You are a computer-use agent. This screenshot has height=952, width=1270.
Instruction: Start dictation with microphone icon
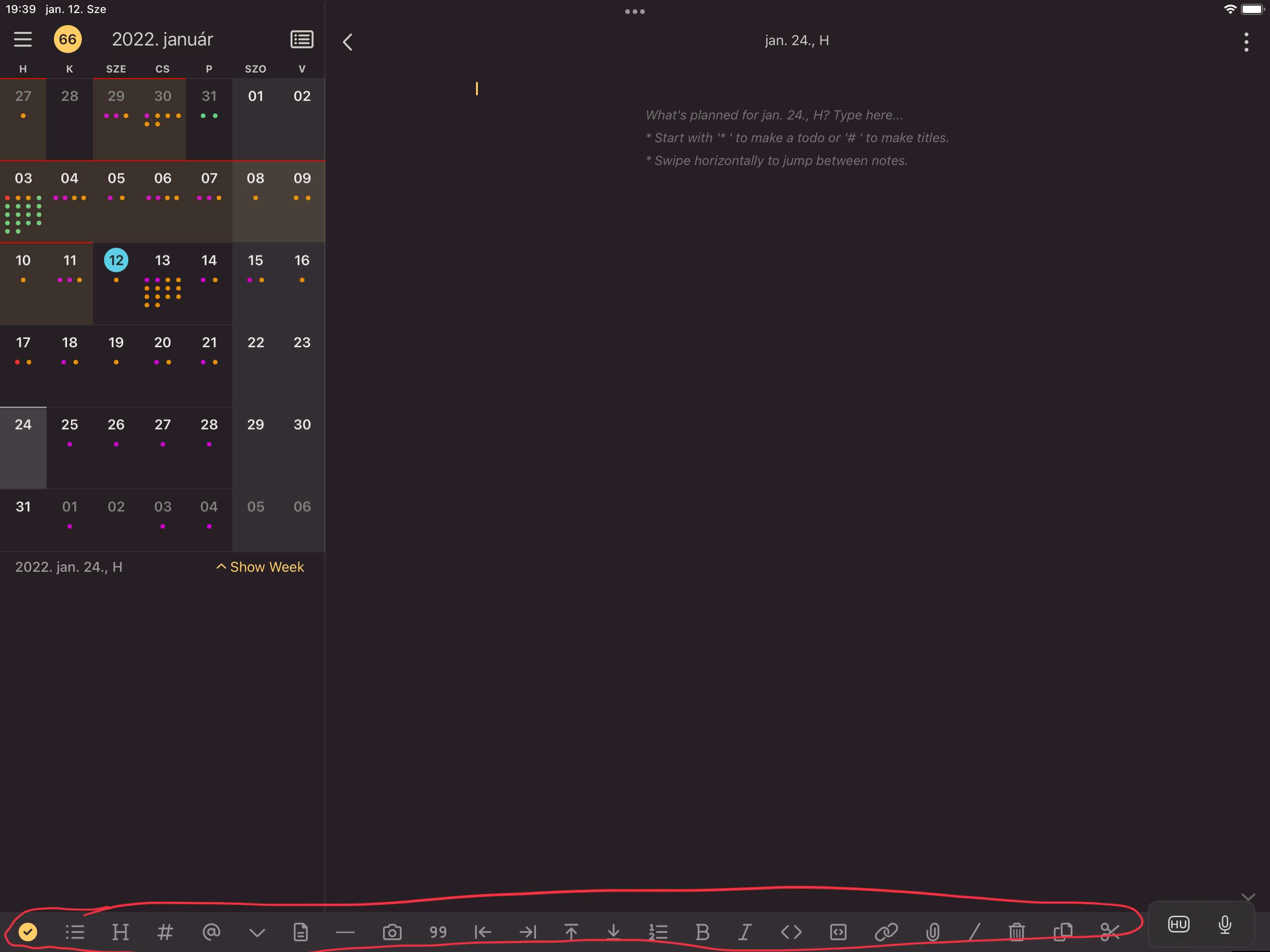[x=1224, y=925]
